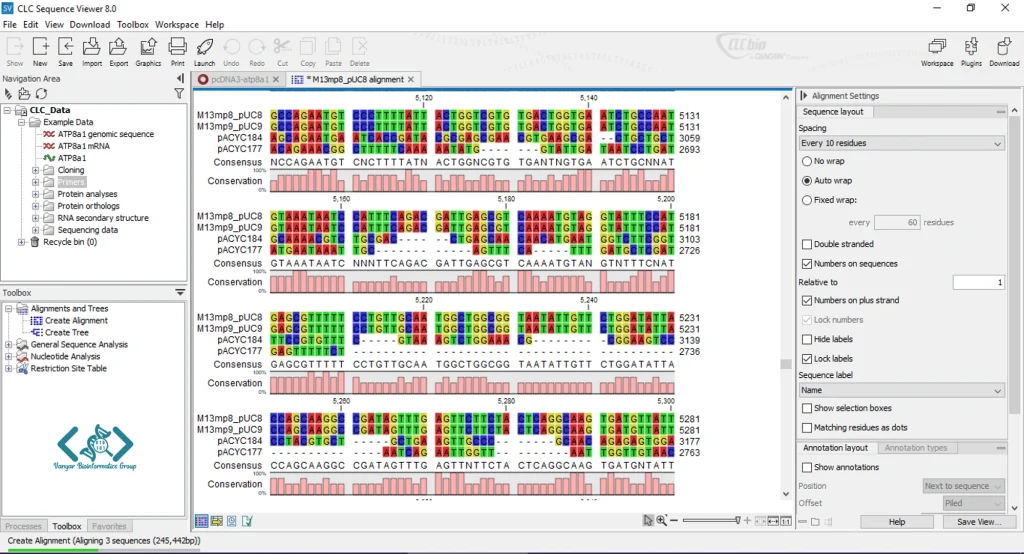
Task: Expand the Nucleotide Analysis toolbox node
Action: tap(8, 356)
